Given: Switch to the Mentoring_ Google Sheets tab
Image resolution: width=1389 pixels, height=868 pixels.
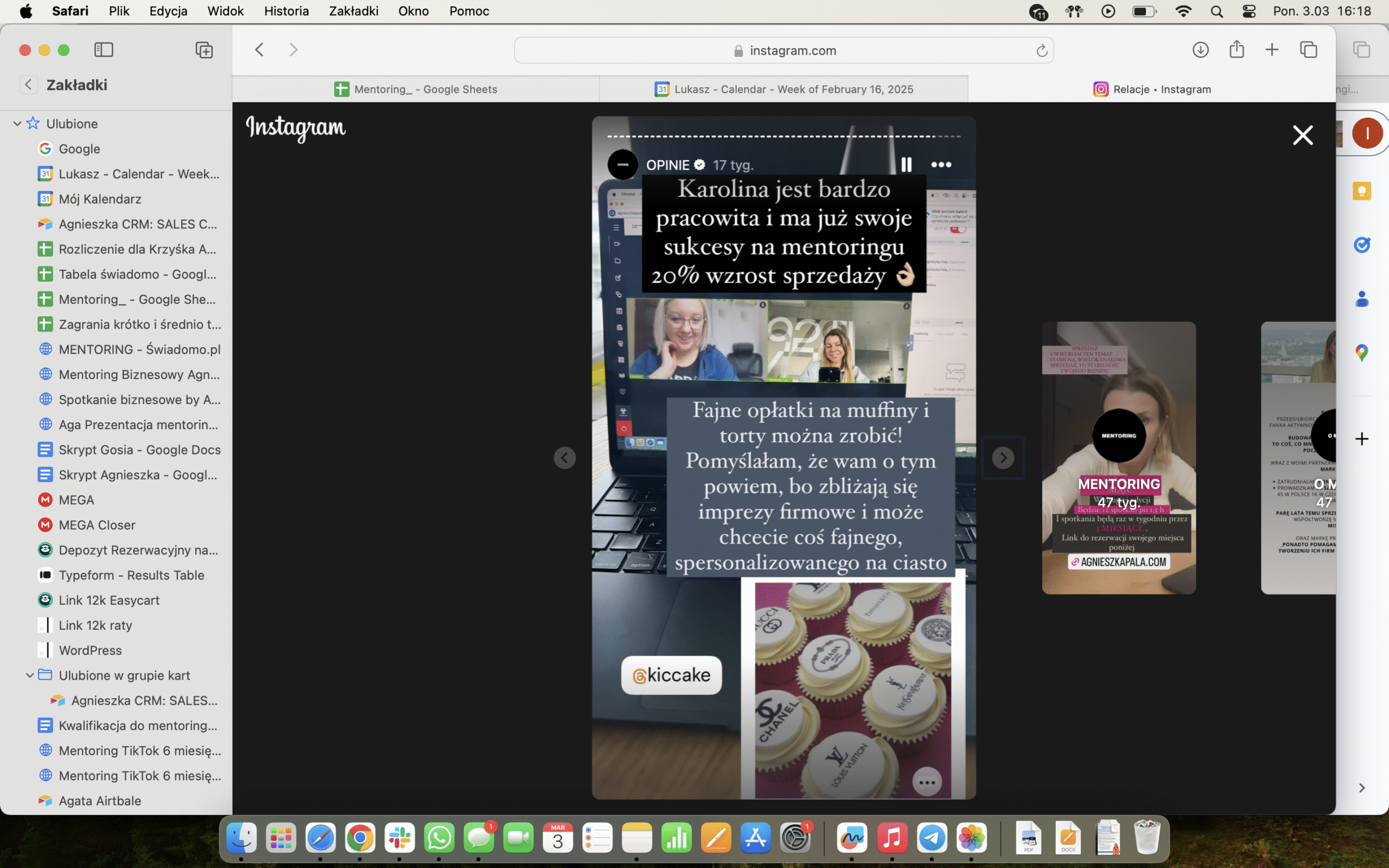Looking at the screenshot, I should [416, 89].
